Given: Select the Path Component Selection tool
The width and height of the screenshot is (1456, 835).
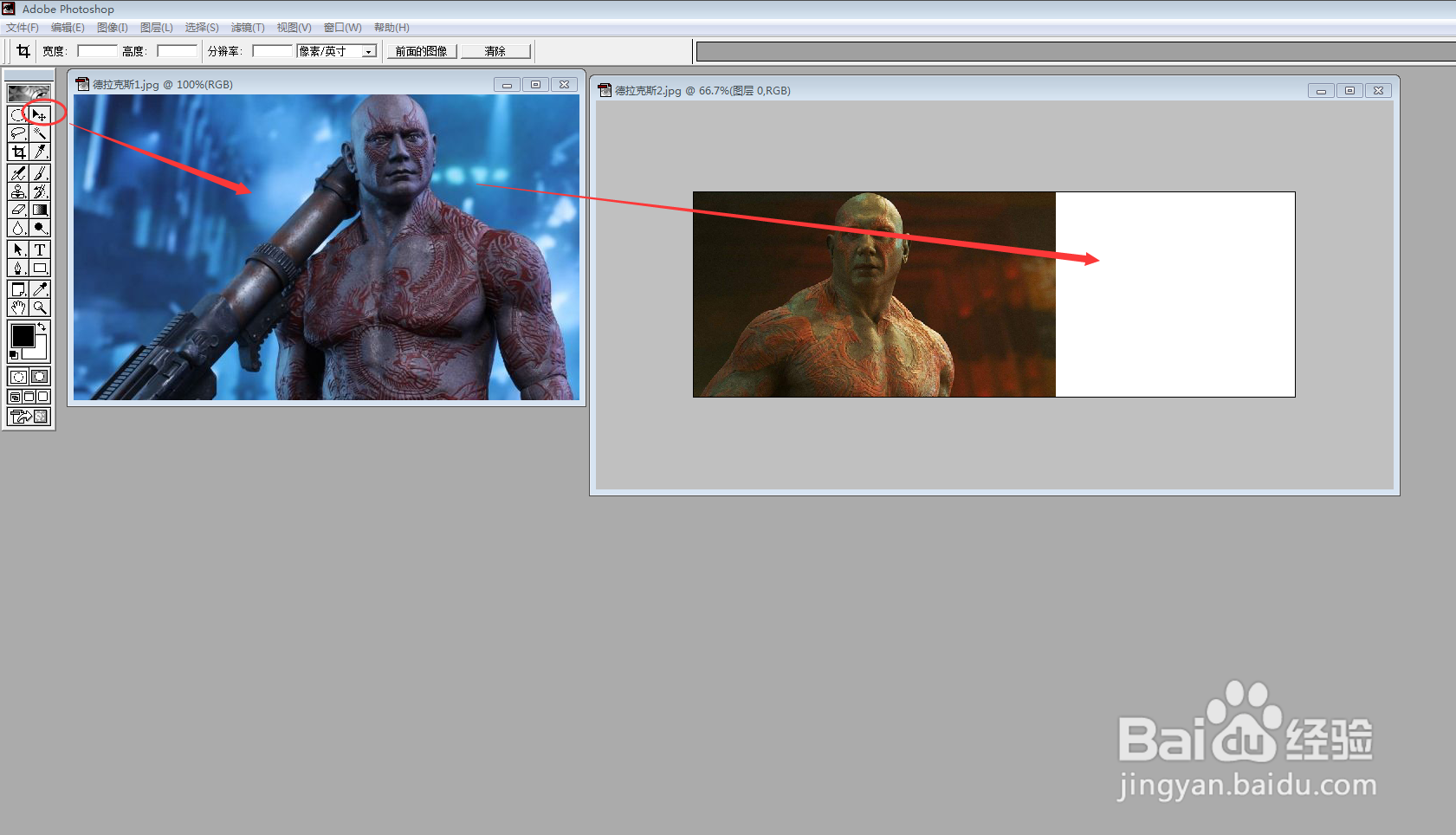Looking at the screenshot, I should [18, 249].
